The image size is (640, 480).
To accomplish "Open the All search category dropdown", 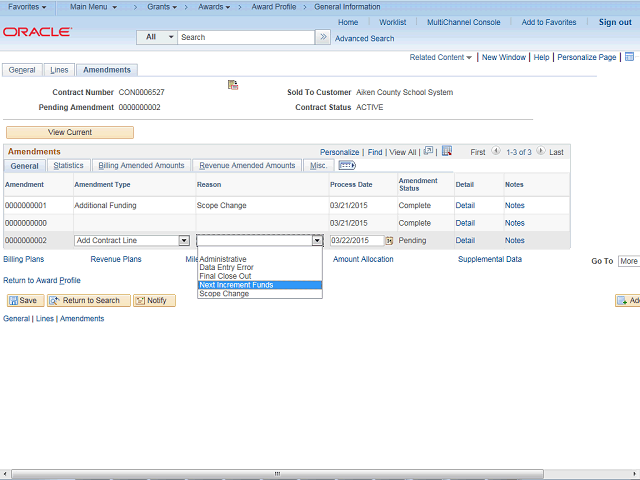I will point(157,37).
